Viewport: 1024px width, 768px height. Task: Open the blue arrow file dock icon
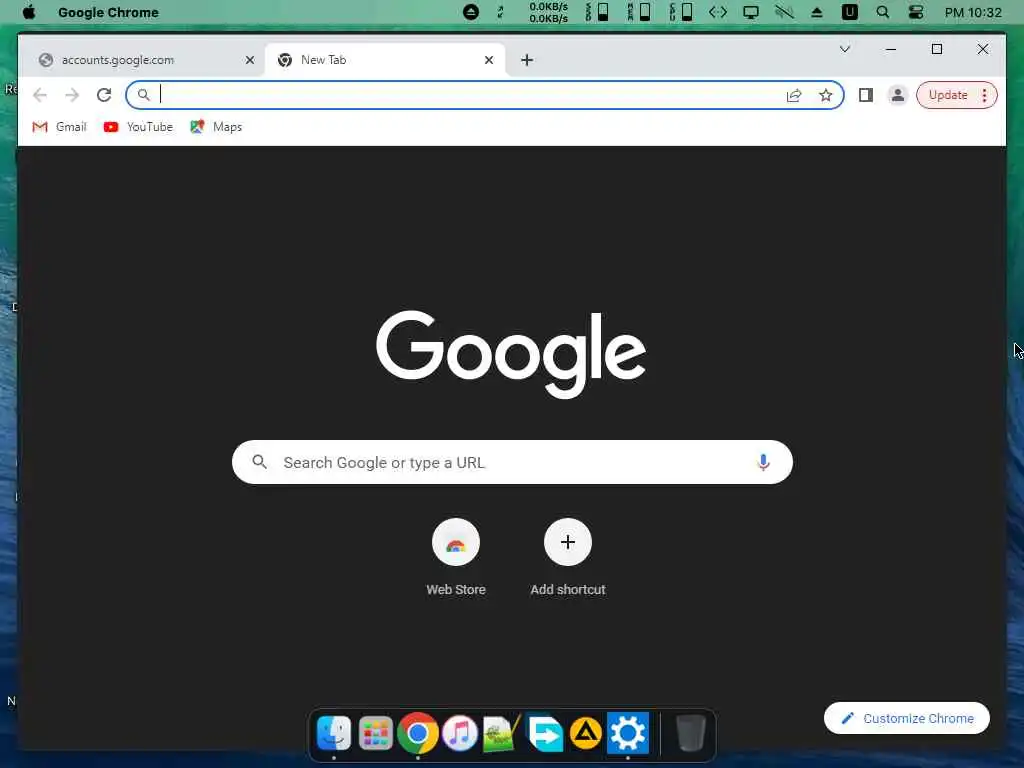544,733
